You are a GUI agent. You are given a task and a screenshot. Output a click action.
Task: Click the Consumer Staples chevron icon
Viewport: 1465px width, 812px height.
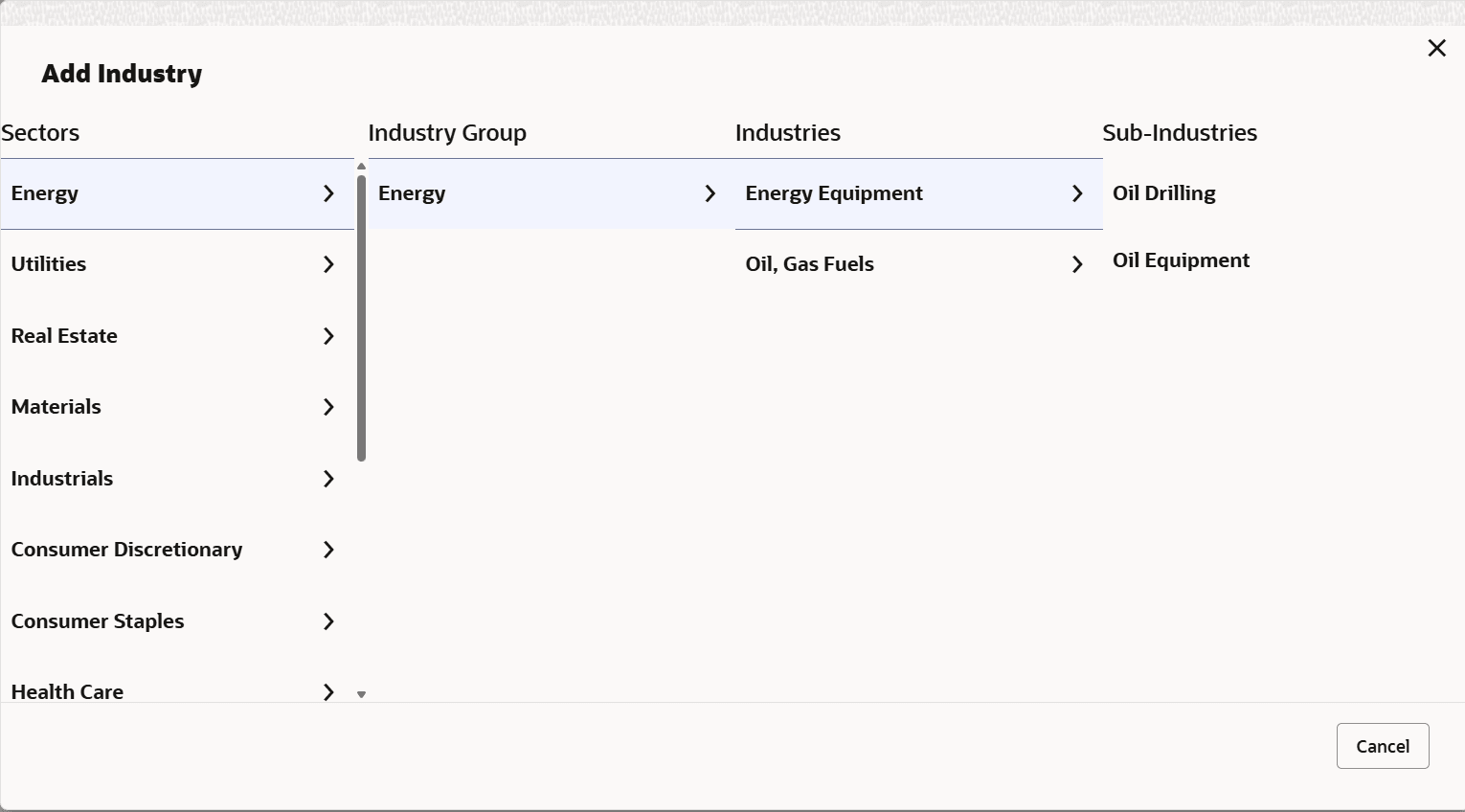(328, 621)
